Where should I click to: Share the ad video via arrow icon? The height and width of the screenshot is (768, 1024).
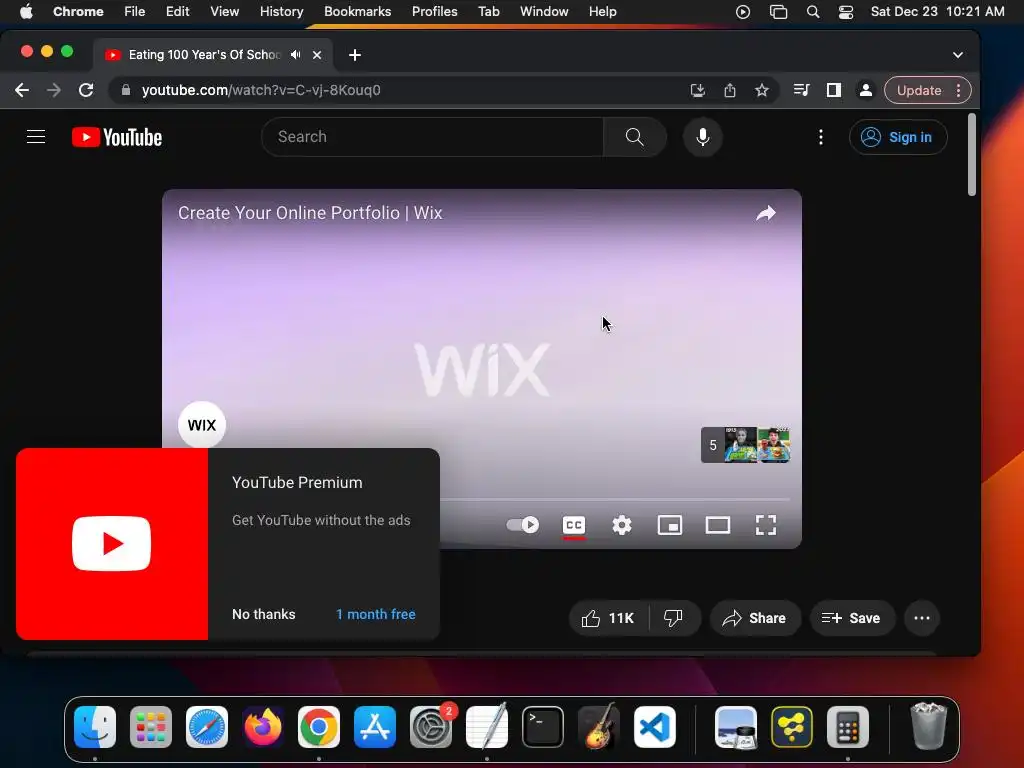point(766,213)
